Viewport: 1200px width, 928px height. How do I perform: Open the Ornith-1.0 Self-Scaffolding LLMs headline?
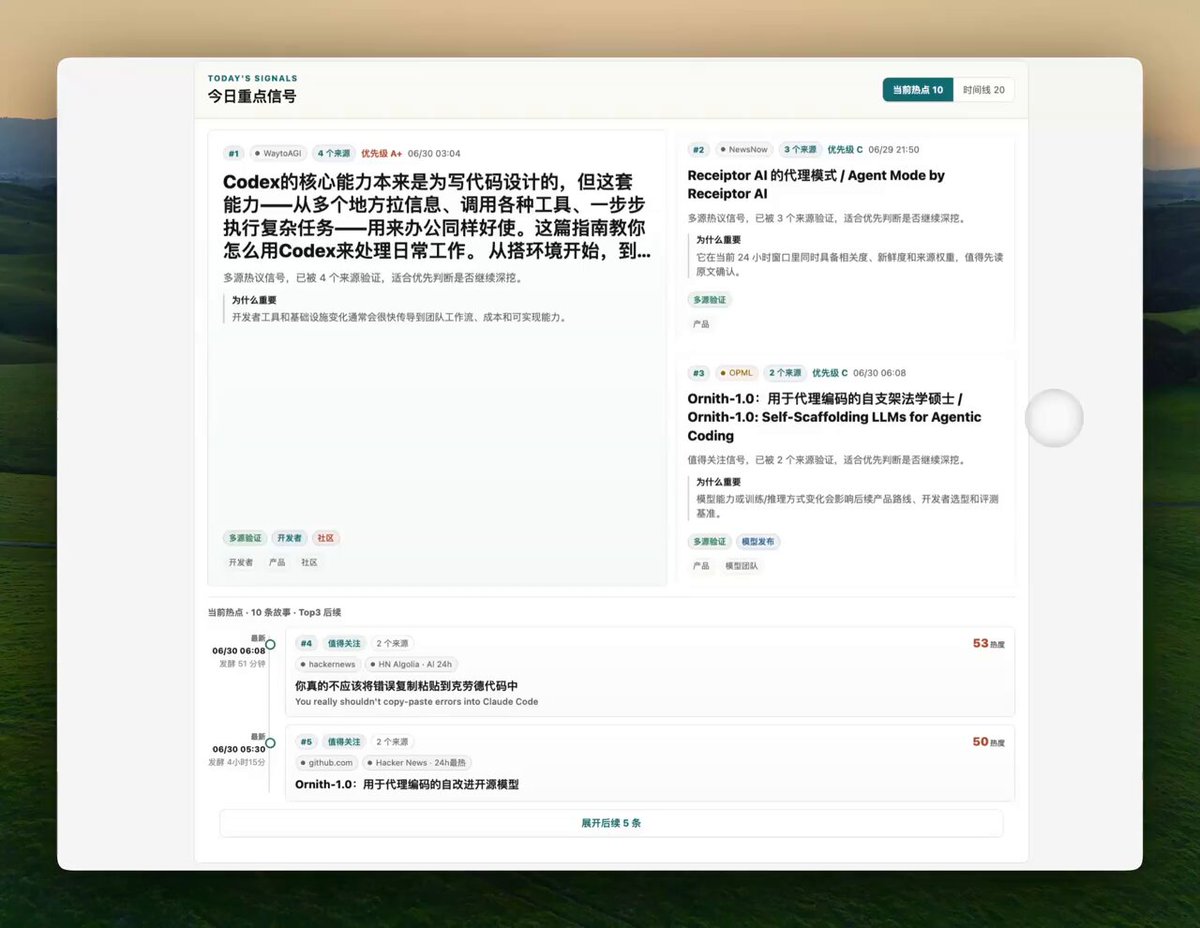pos(834,417)
